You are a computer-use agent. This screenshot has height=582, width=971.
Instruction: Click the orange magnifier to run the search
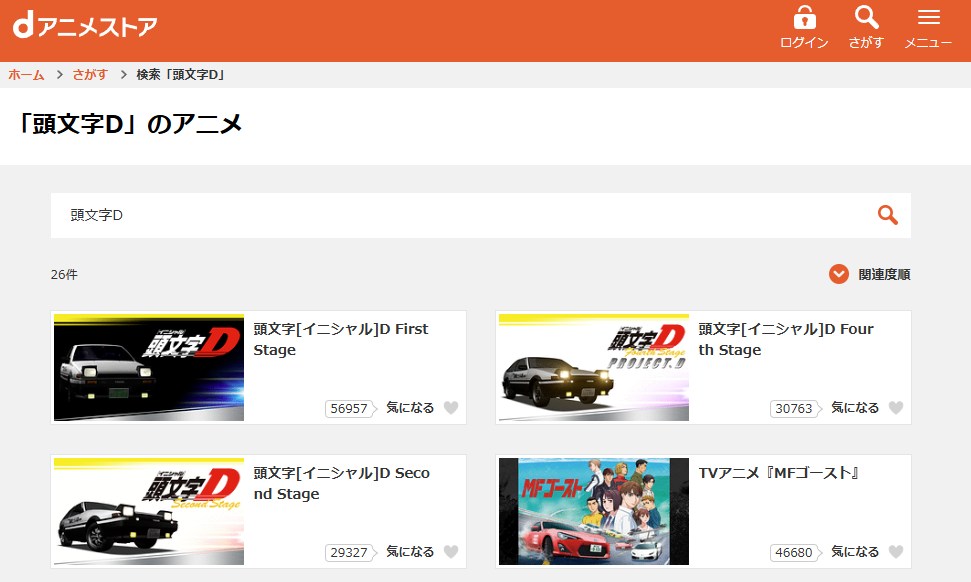pos(886,215)
